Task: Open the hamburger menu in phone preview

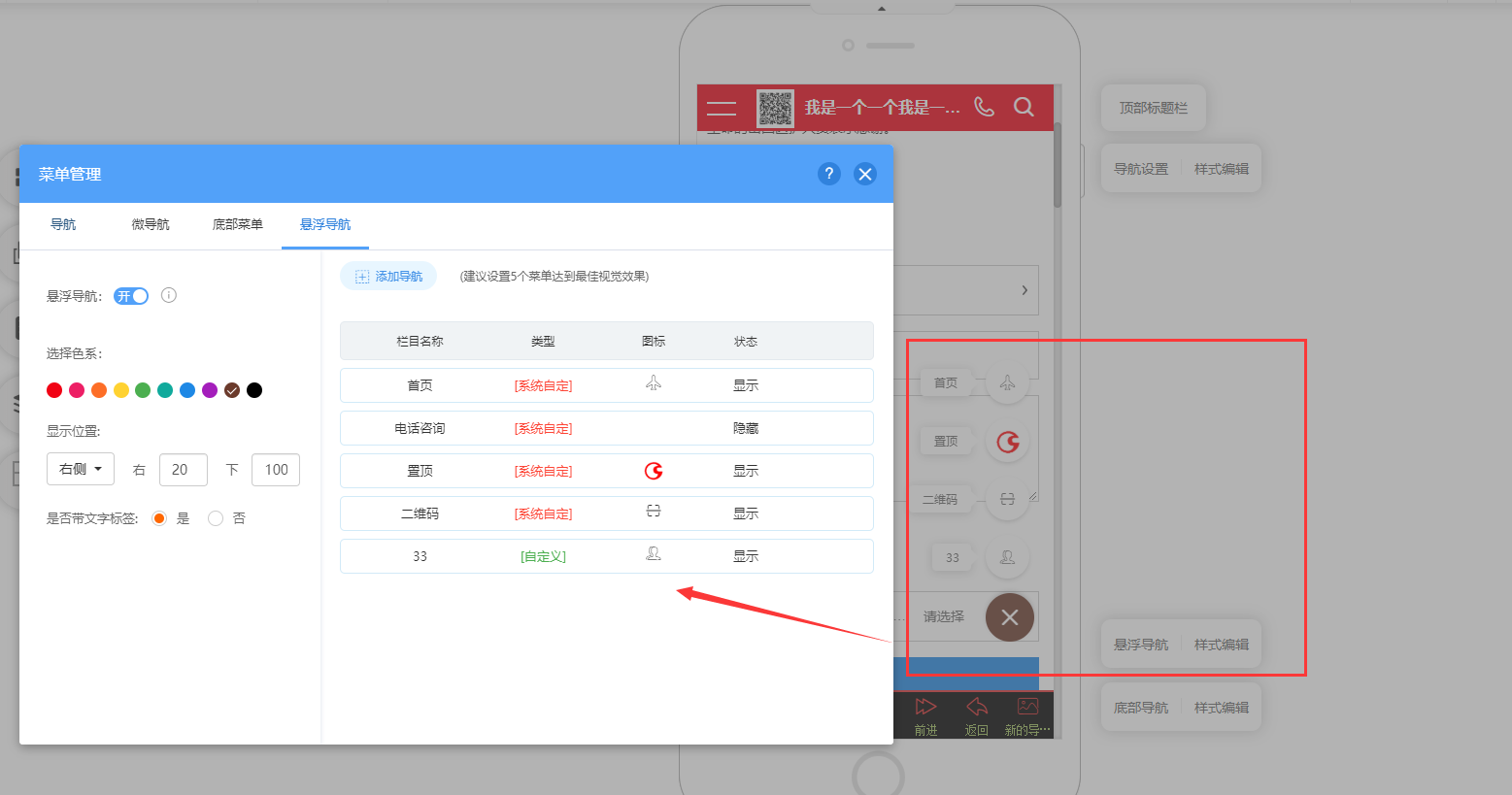Action: 722,108
